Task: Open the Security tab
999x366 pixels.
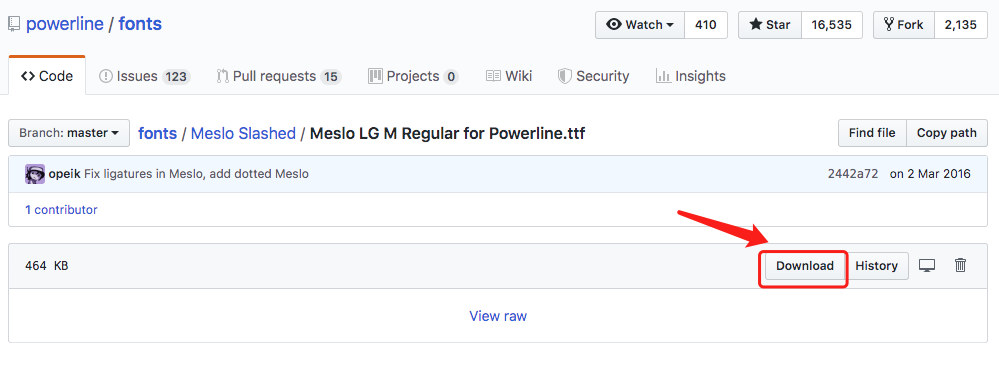Action: (593, 77)
